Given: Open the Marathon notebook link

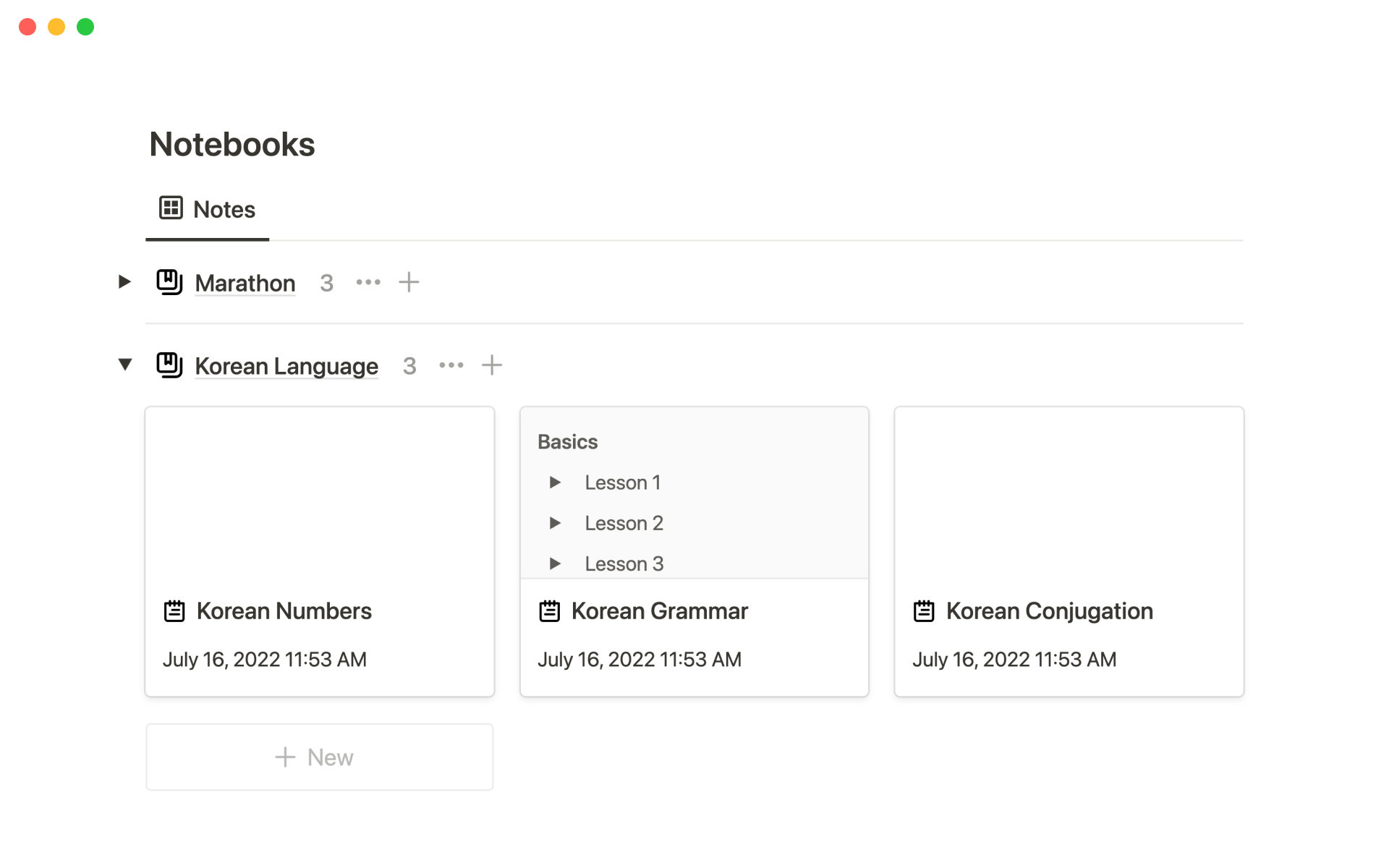Looking at the screenshot, I should coord(245,283).
